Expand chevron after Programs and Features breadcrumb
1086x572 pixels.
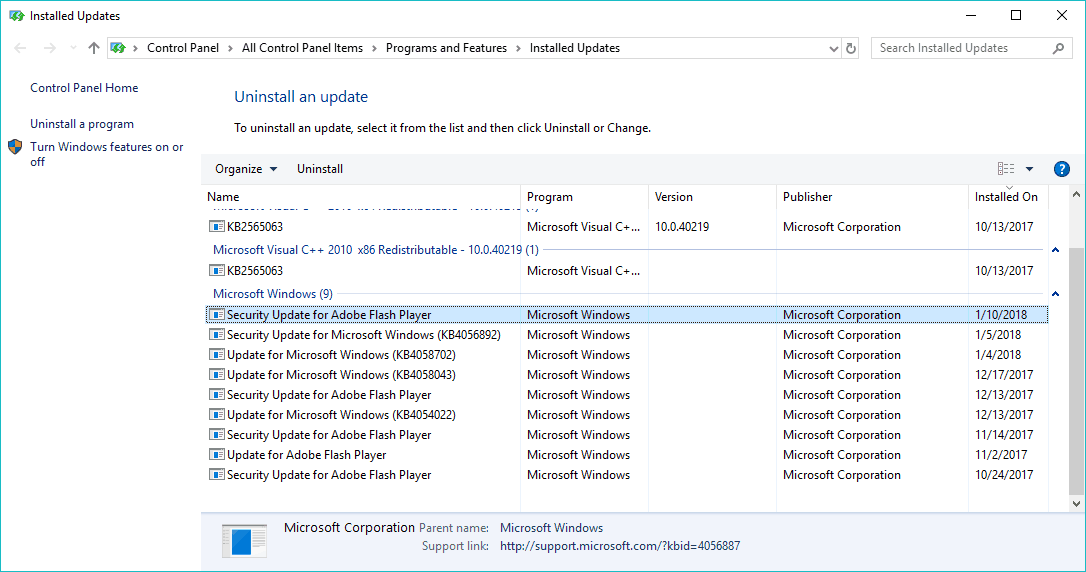click(518, 48)
